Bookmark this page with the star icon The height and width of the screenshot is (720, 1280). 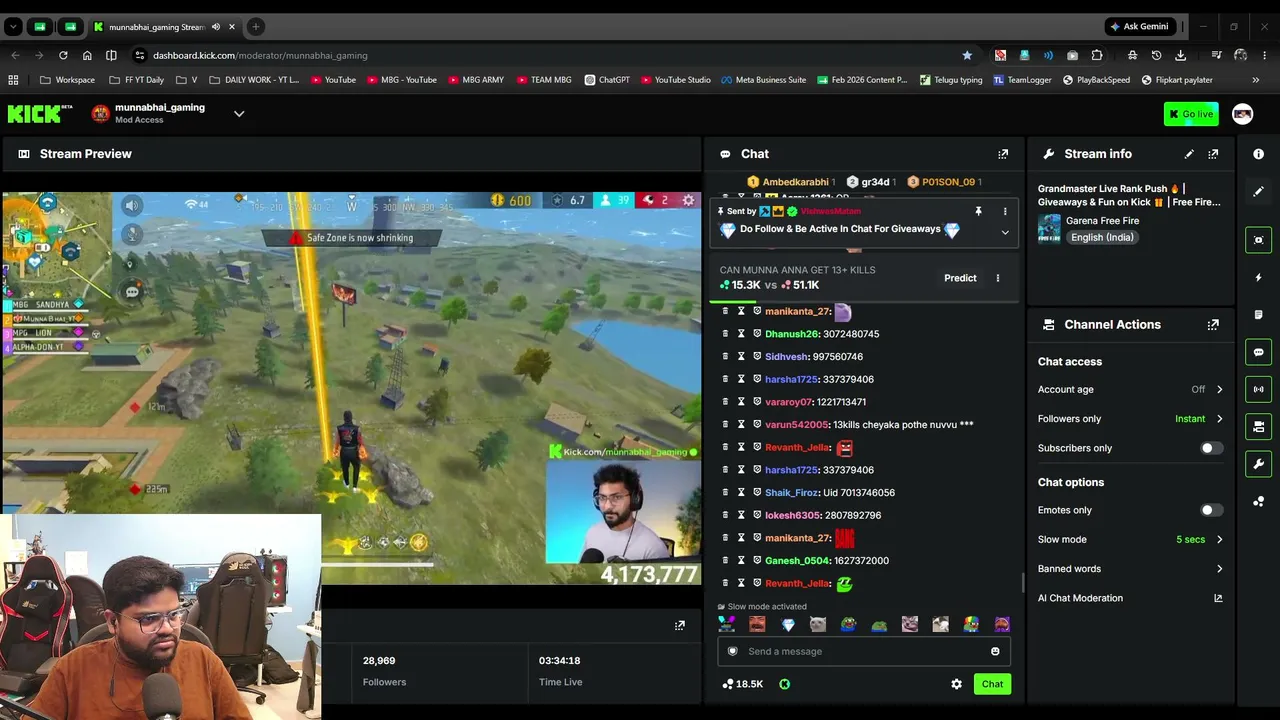pos(967,55)
